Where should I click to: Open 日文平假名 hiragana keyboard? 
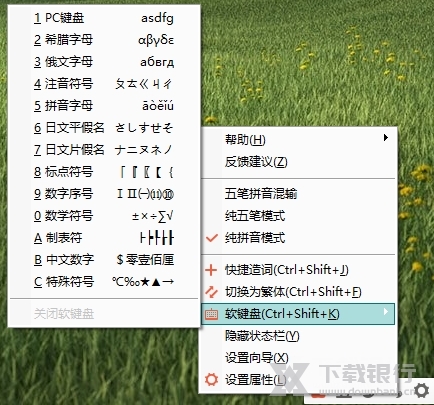pyautogui.click(x=104, y=128)
